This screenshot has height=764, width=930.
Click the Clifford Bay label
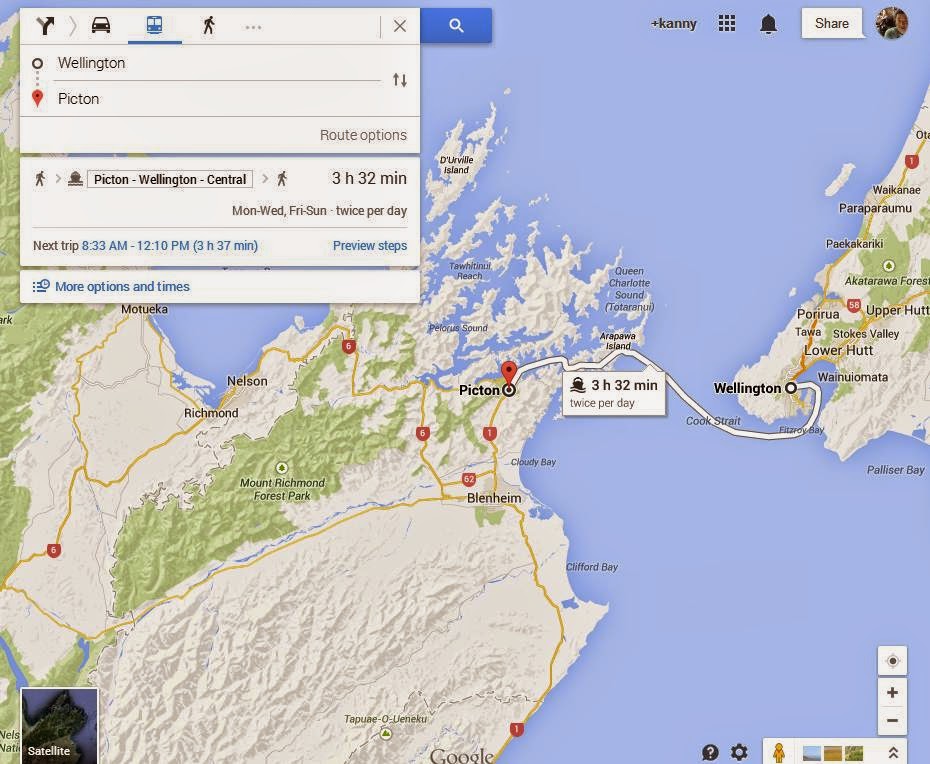point(591,567)
